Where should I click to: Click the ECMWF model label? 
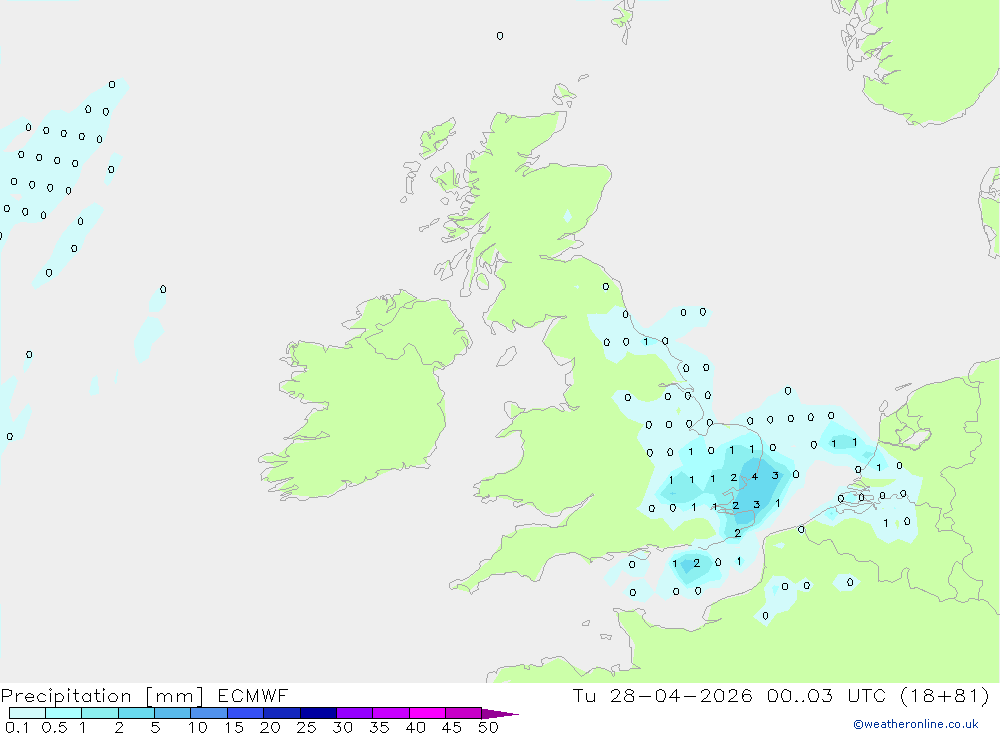253,695
